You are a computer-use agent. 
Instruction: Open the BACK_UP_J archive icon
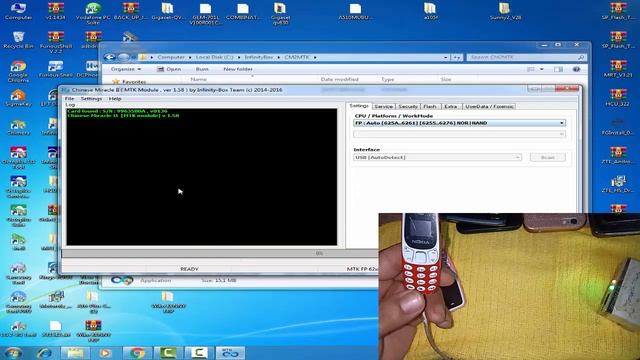131,11
